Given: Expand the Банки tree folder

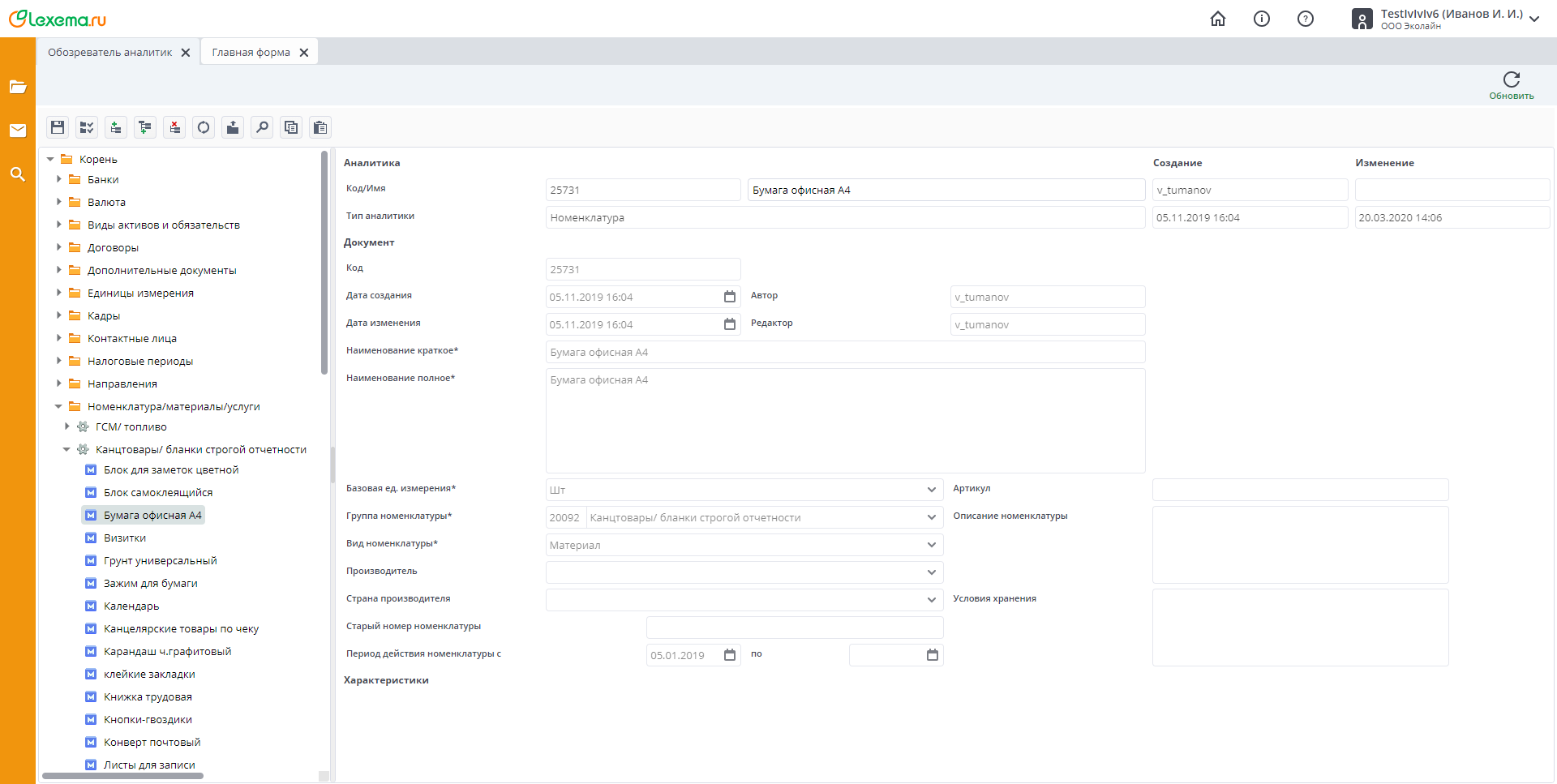Looking at the screenshot, I should point(59,179).
